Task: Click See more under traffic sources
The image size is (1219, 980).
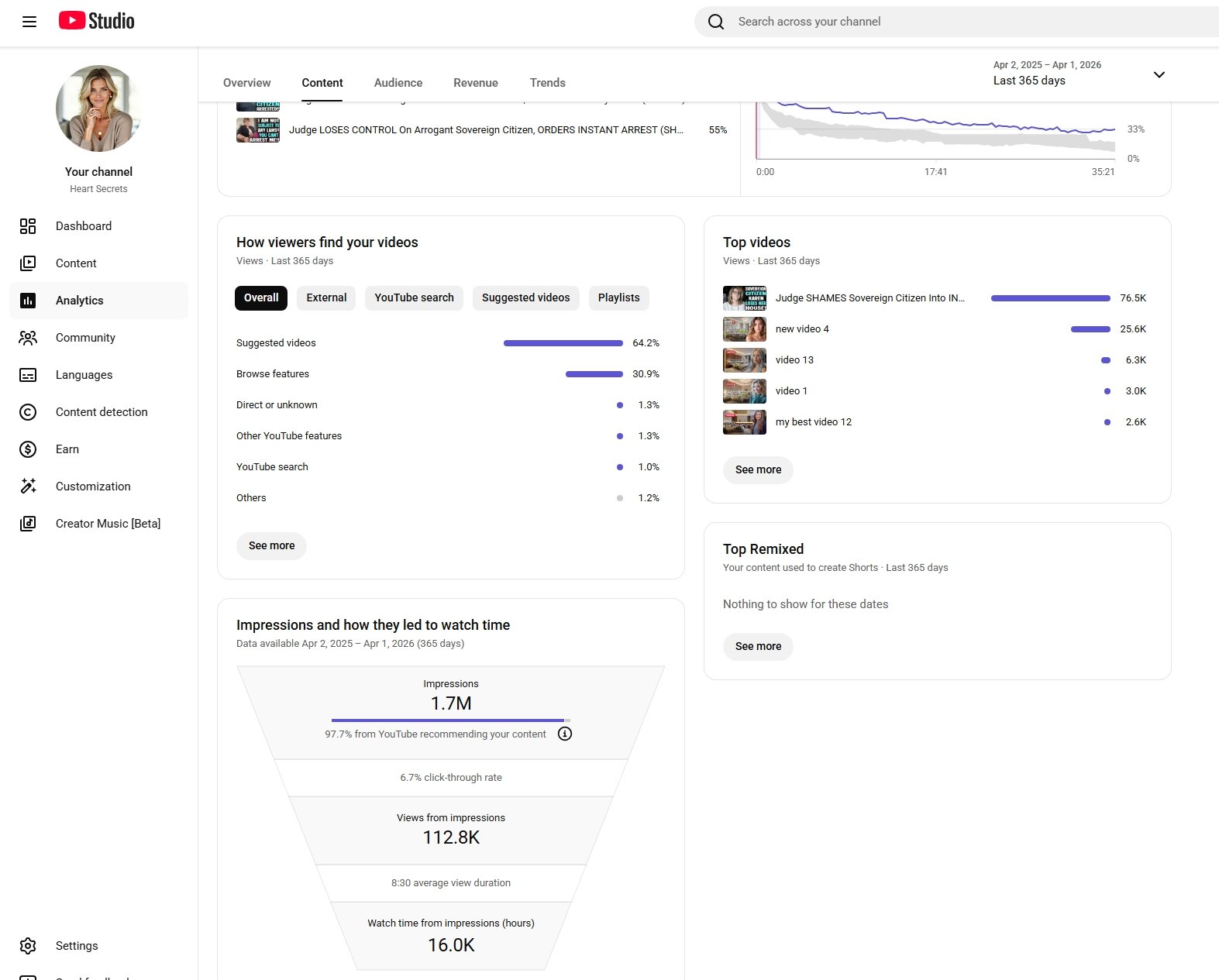Action: coord(271,546)
